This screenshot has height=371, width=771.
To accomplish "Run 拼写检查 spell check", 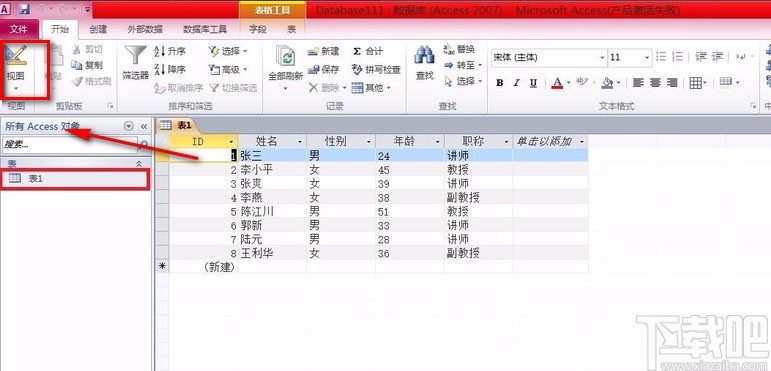I will (x=376, y=69).
